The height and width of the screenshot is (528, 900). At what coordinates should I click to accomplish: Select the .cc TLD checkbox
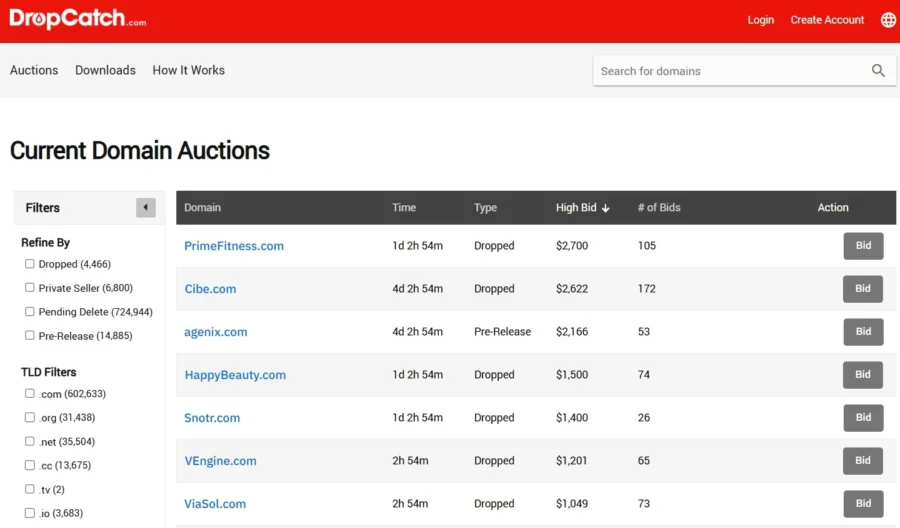[29, 465]
